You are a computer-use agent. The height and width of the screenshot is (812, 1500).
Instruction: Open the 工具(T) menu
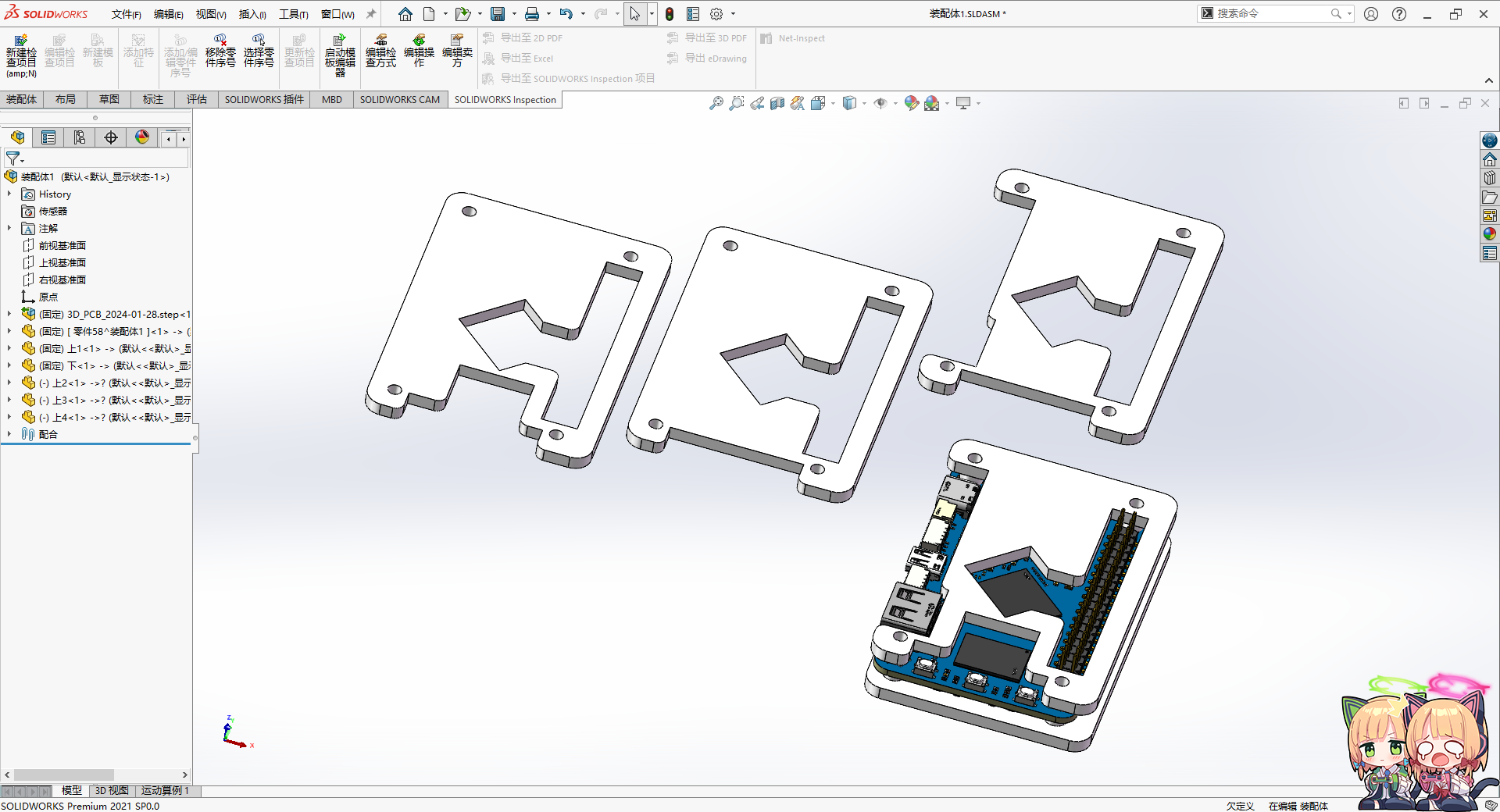[293, 14]
